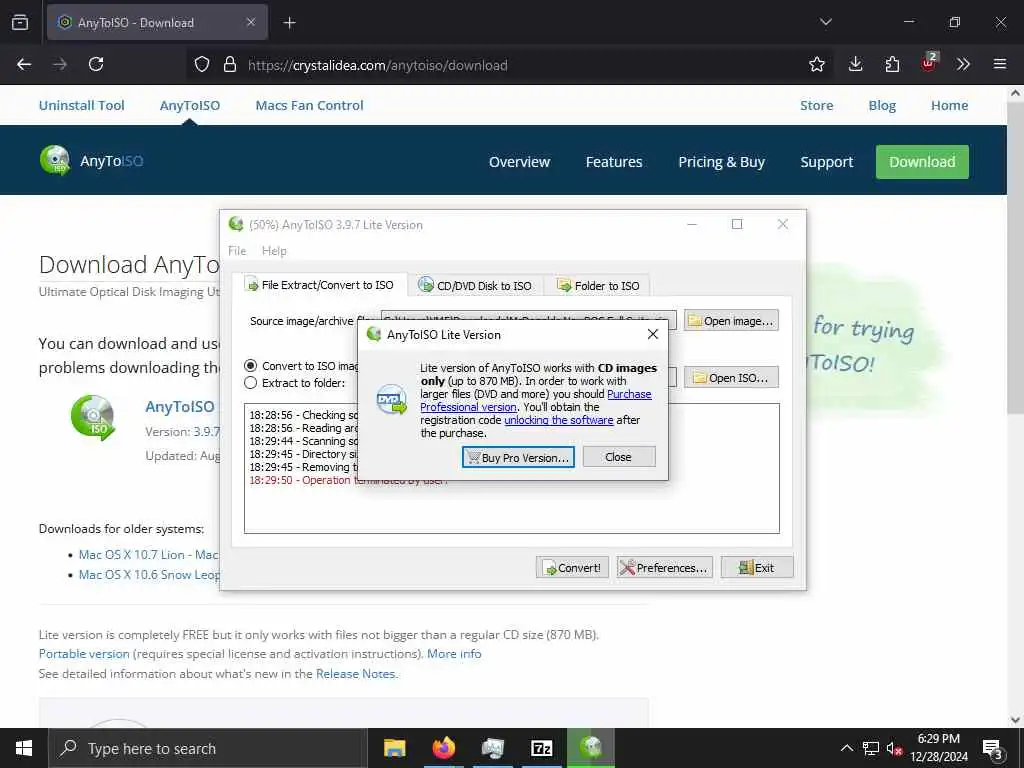Select the Features navigation item
The height and width of the screenshot is (768, 1024).
click(614, 161)
